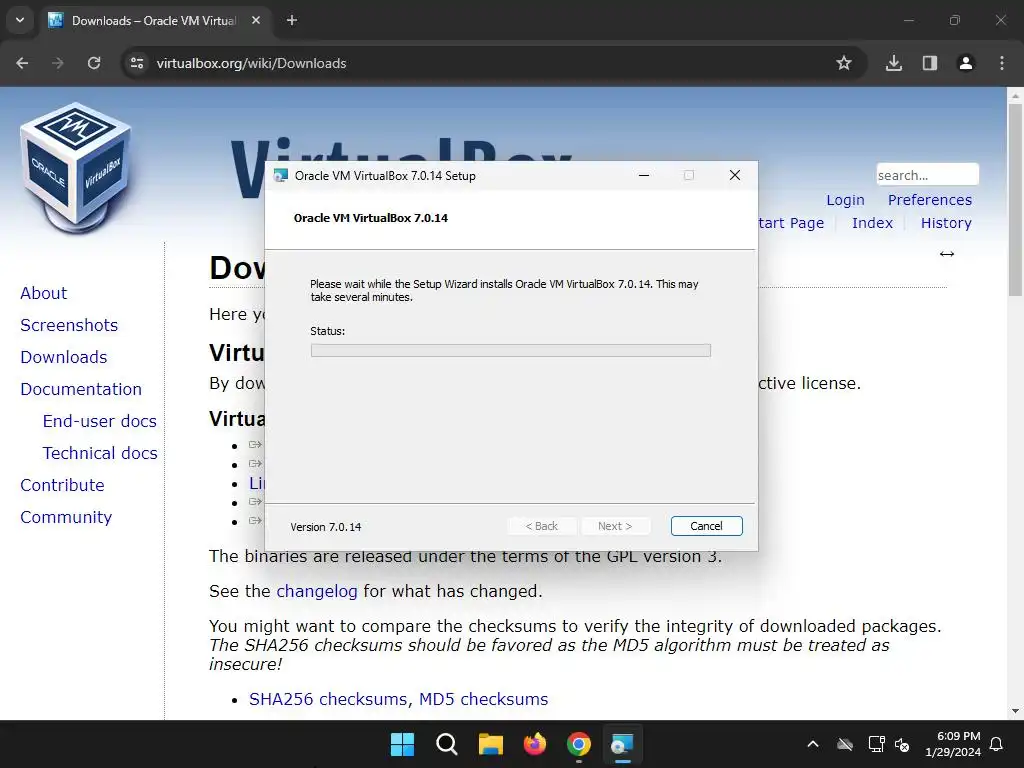Screen dimensions: 1024x768
Task: Click Cancel in the VirtualBox Setup dialog
Action: [x=707, y=526]
